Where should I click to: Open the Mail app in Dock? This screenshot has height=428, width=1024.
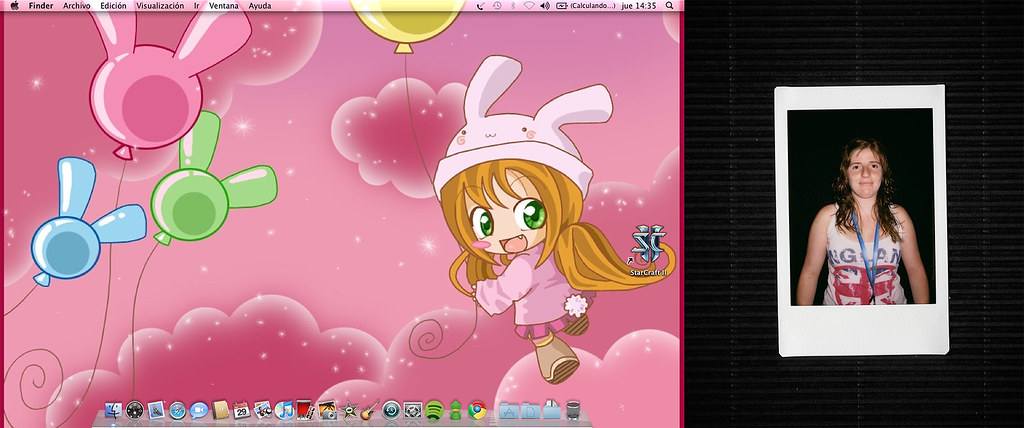click(155, 410)
